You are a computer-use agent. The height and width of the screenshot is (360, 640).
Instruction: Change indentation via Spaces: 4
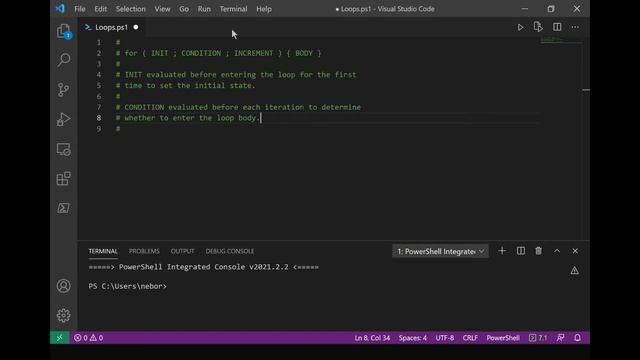(413, 338)
